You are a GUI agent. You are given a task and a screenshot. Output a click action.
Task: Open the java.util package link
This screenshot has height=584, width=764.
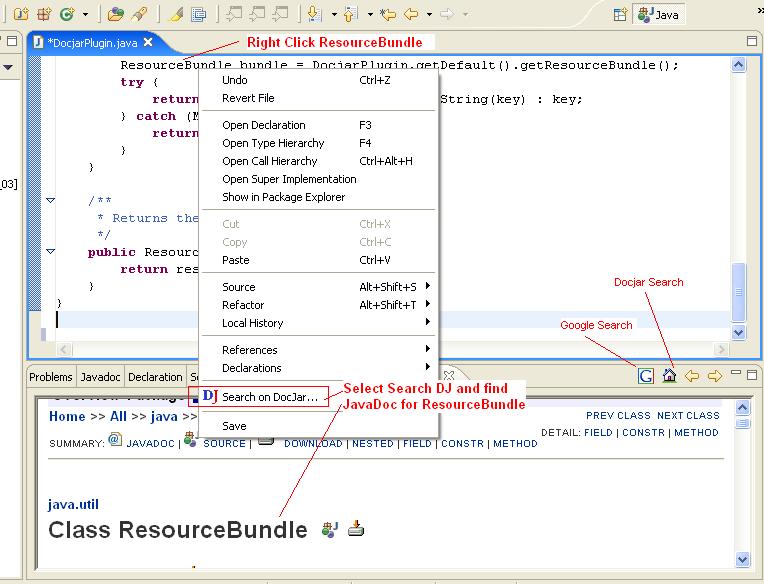tap(73, 505)
